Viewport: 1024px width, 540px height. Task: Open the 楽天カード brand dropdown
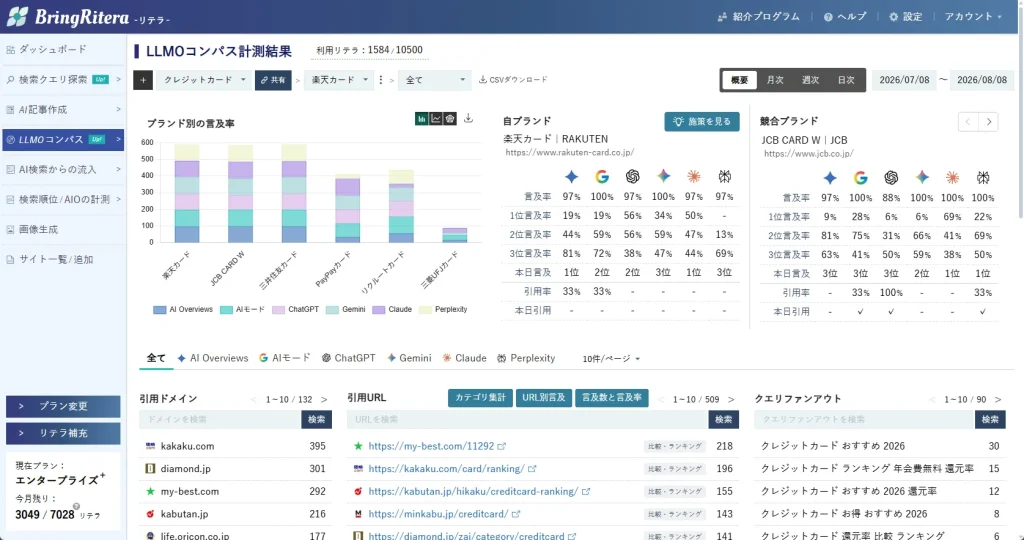[x=339, y=80]
